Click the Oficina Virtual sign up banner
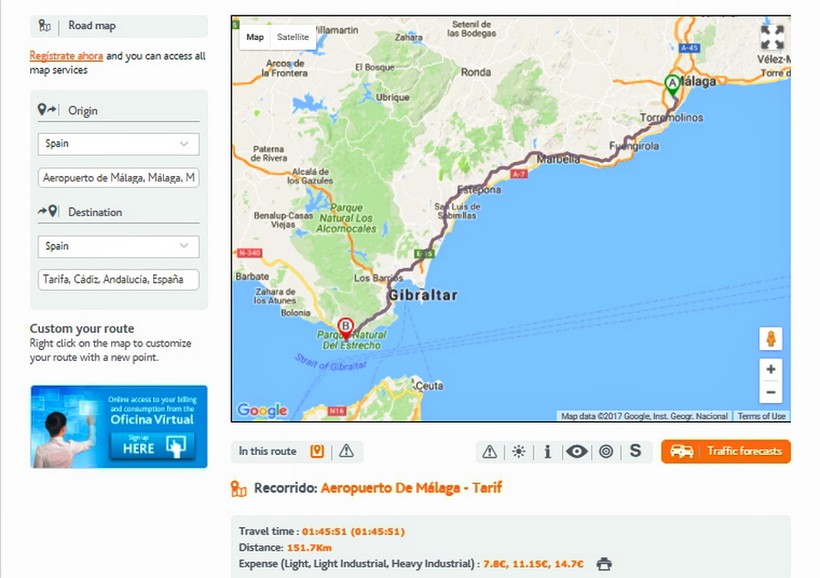This screenshot has height=578, width=820. tap(119, 426)
